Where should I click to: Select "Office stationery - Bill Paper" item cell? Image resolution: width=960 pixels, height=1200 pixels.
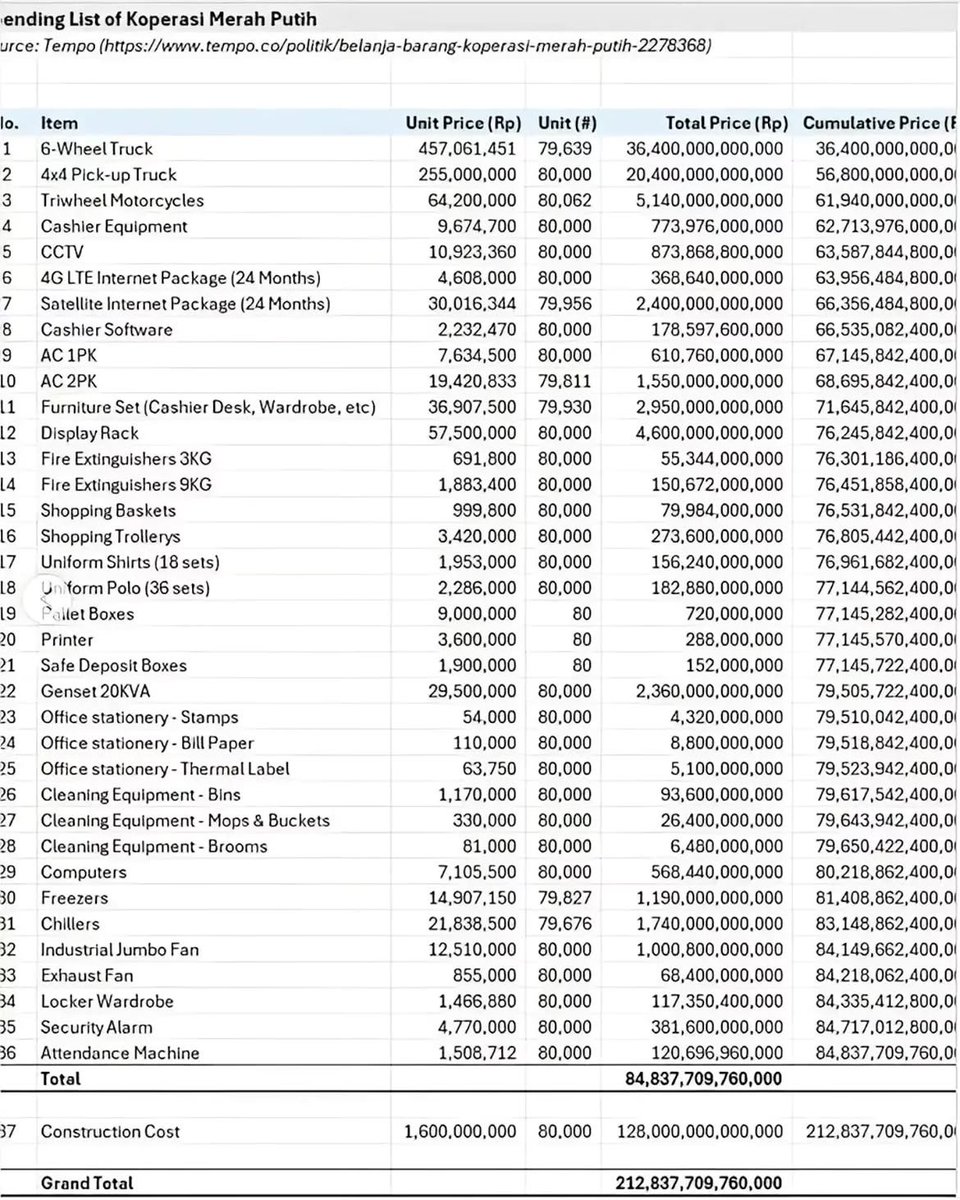coord(148,744)
